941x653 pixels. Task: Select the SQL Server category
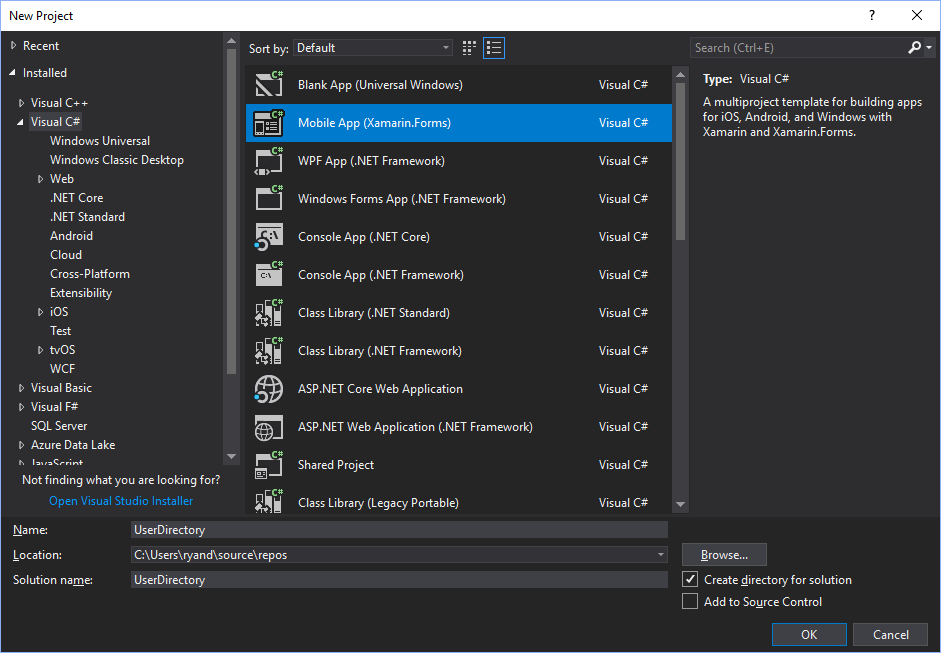[59, 426]
